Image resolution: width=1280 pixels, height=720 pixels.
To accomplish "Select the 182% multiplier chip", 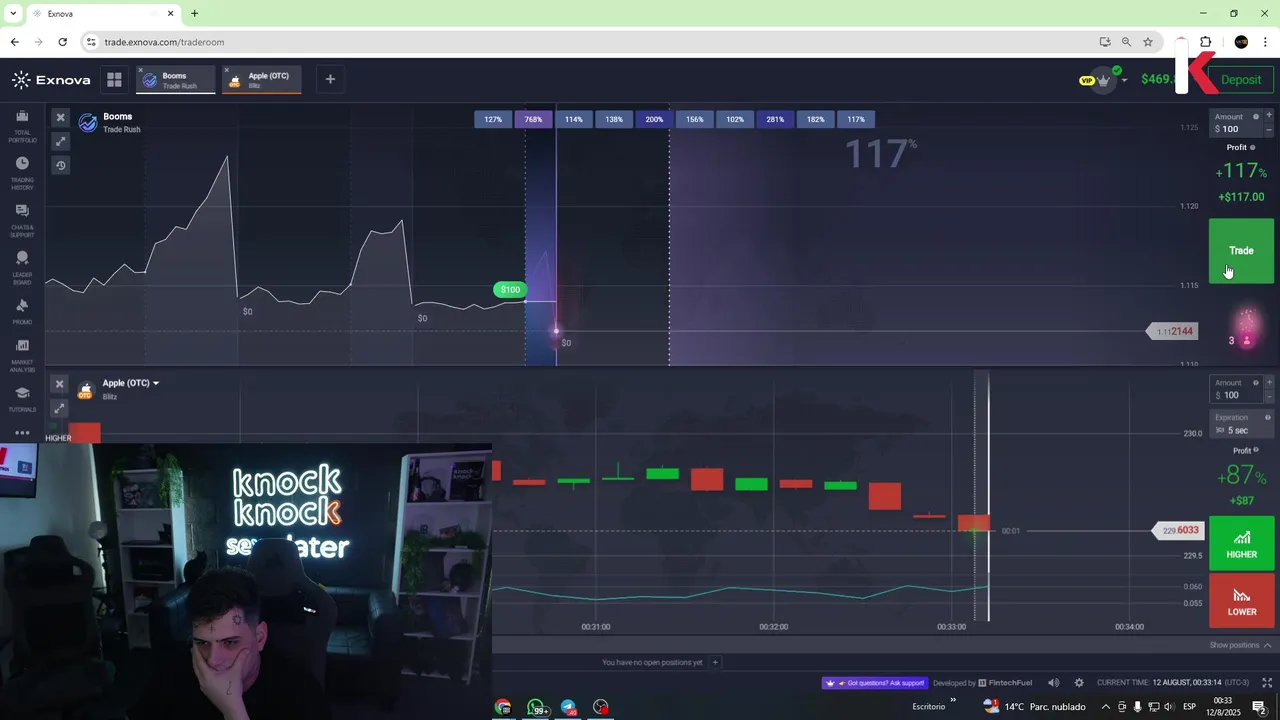I will (x=816, y=119).
